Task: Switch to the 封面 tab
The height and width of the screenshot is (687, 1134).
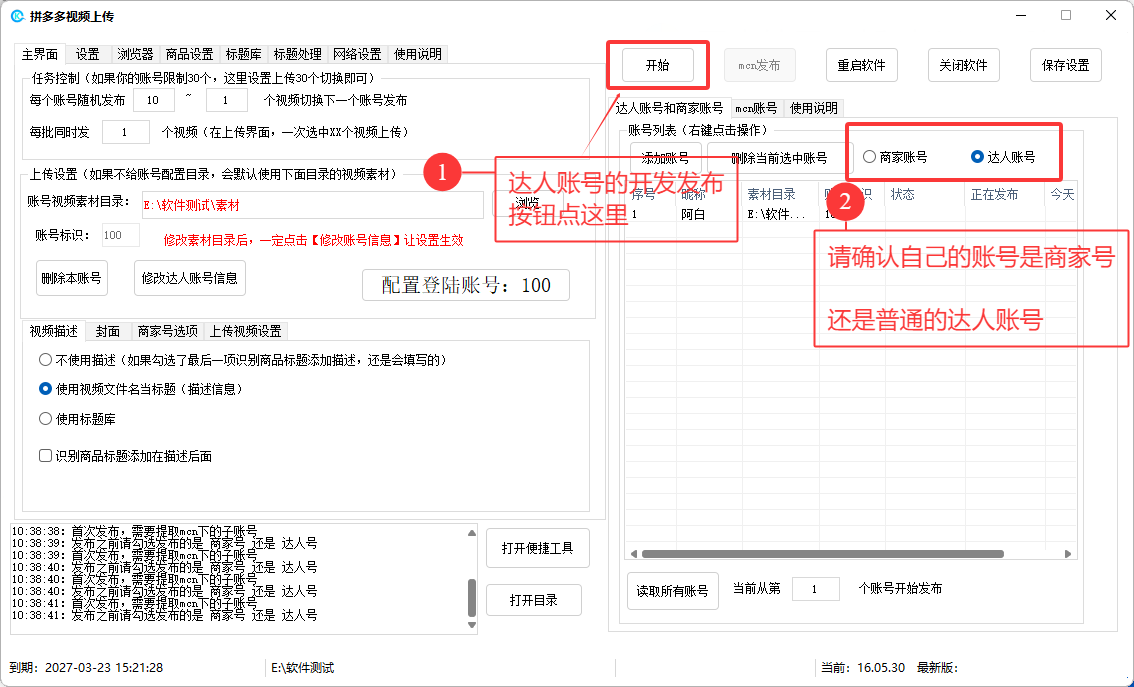Action: (x=108, y=331)
